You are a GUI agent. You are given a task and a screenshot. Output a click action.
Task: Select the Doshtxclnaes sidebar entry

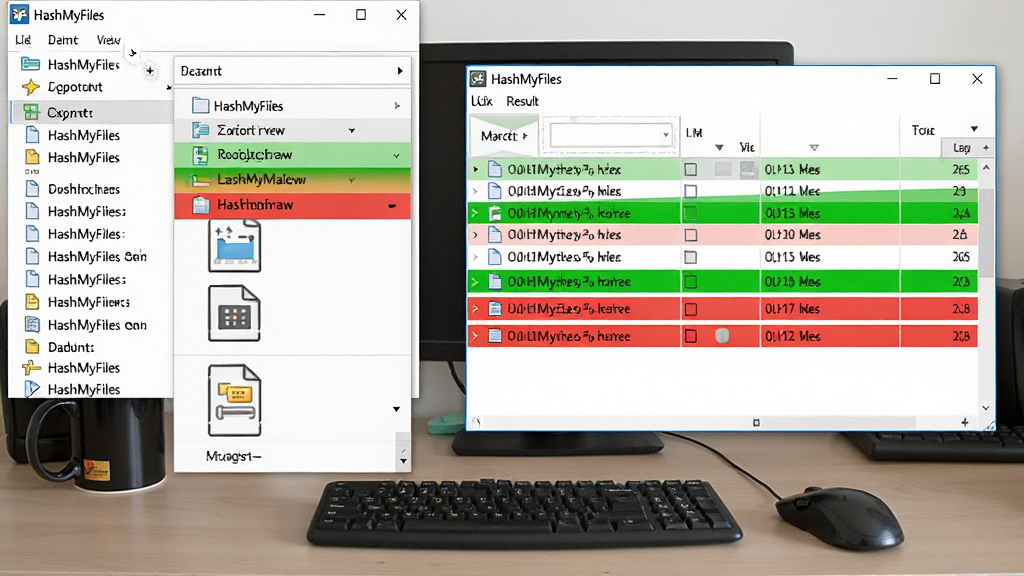click(84, 189)
